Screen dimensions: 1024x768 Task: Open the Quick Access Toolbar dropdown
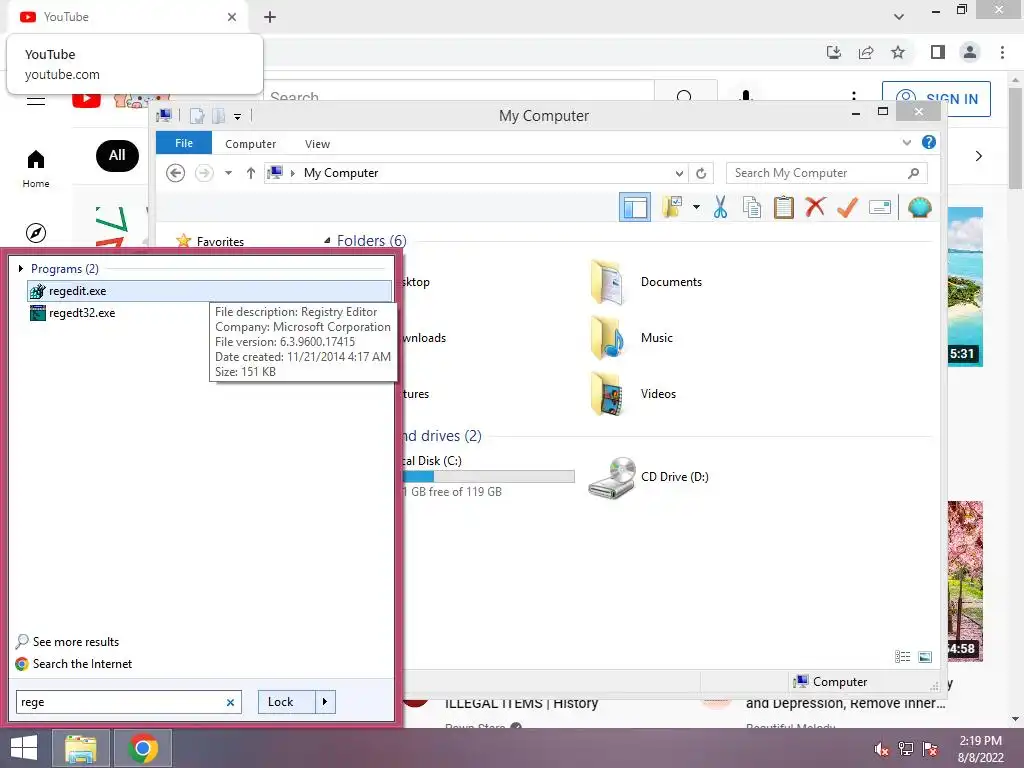point(238,117)
